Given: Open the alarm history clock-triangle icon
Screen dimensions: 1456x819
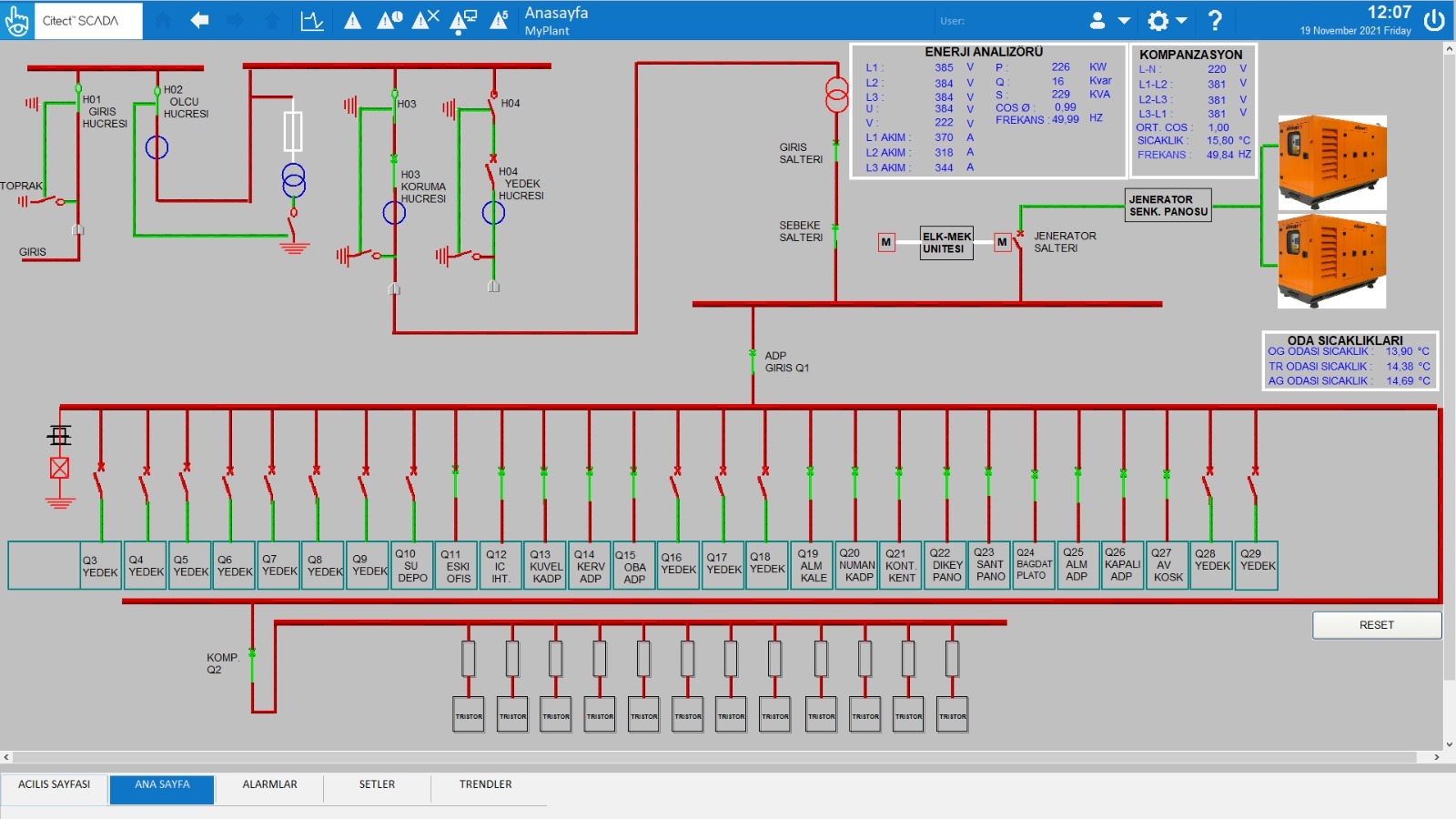Looking at the screenshot, I should click(x=389, y=20).
